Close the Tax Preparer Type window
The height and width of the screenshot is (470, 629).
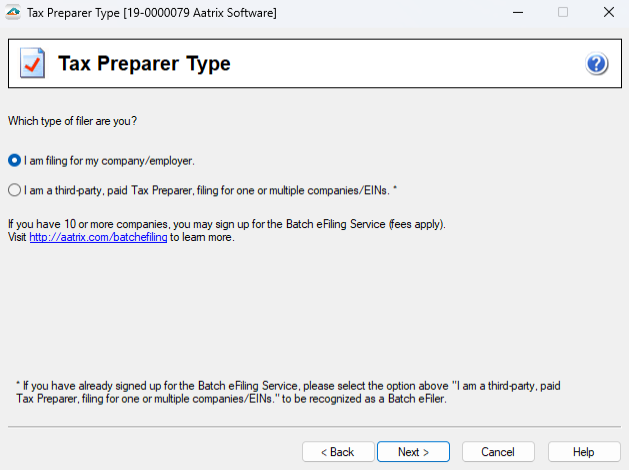coord(607,12)
